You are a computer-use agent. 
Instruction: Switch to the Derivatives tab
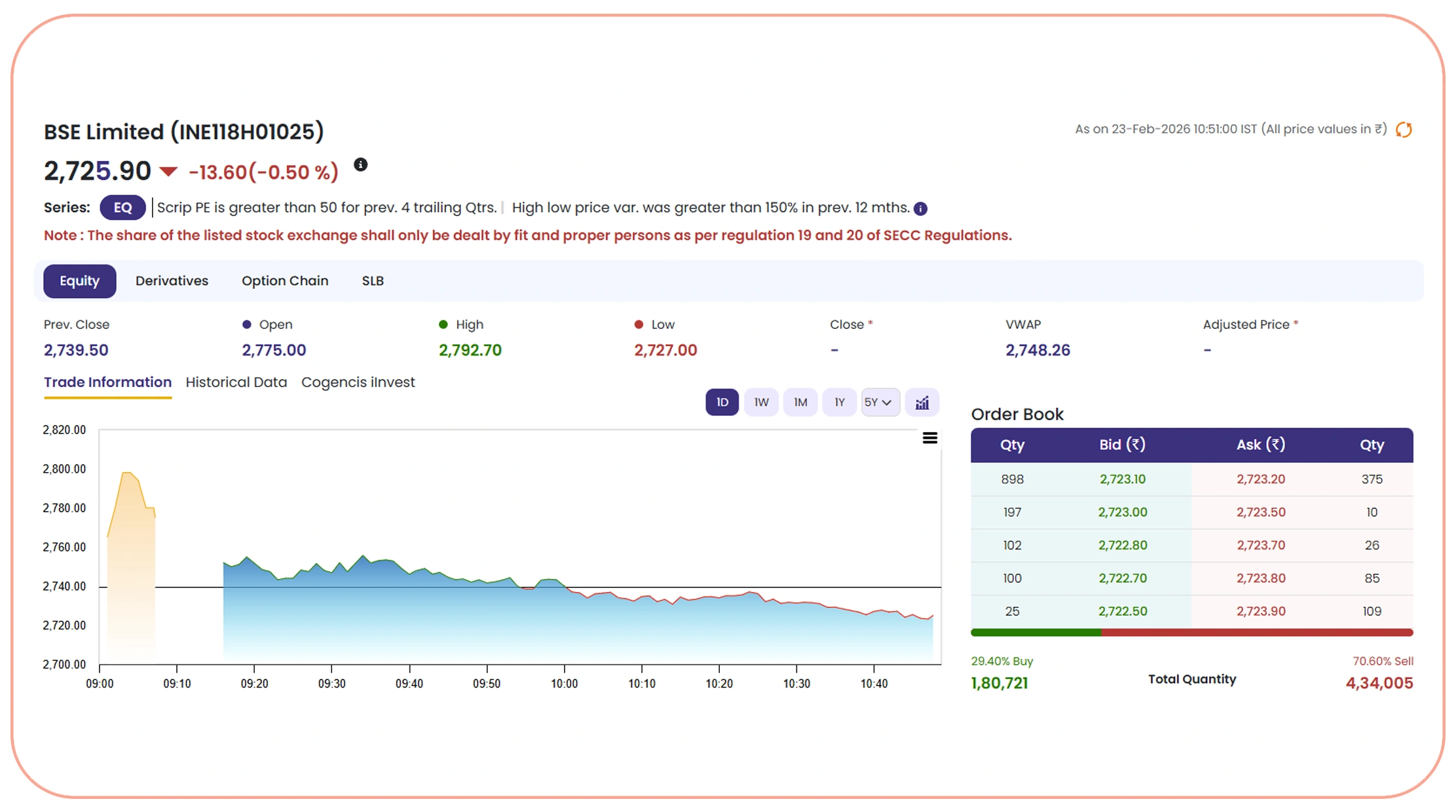tap(172, 280)
